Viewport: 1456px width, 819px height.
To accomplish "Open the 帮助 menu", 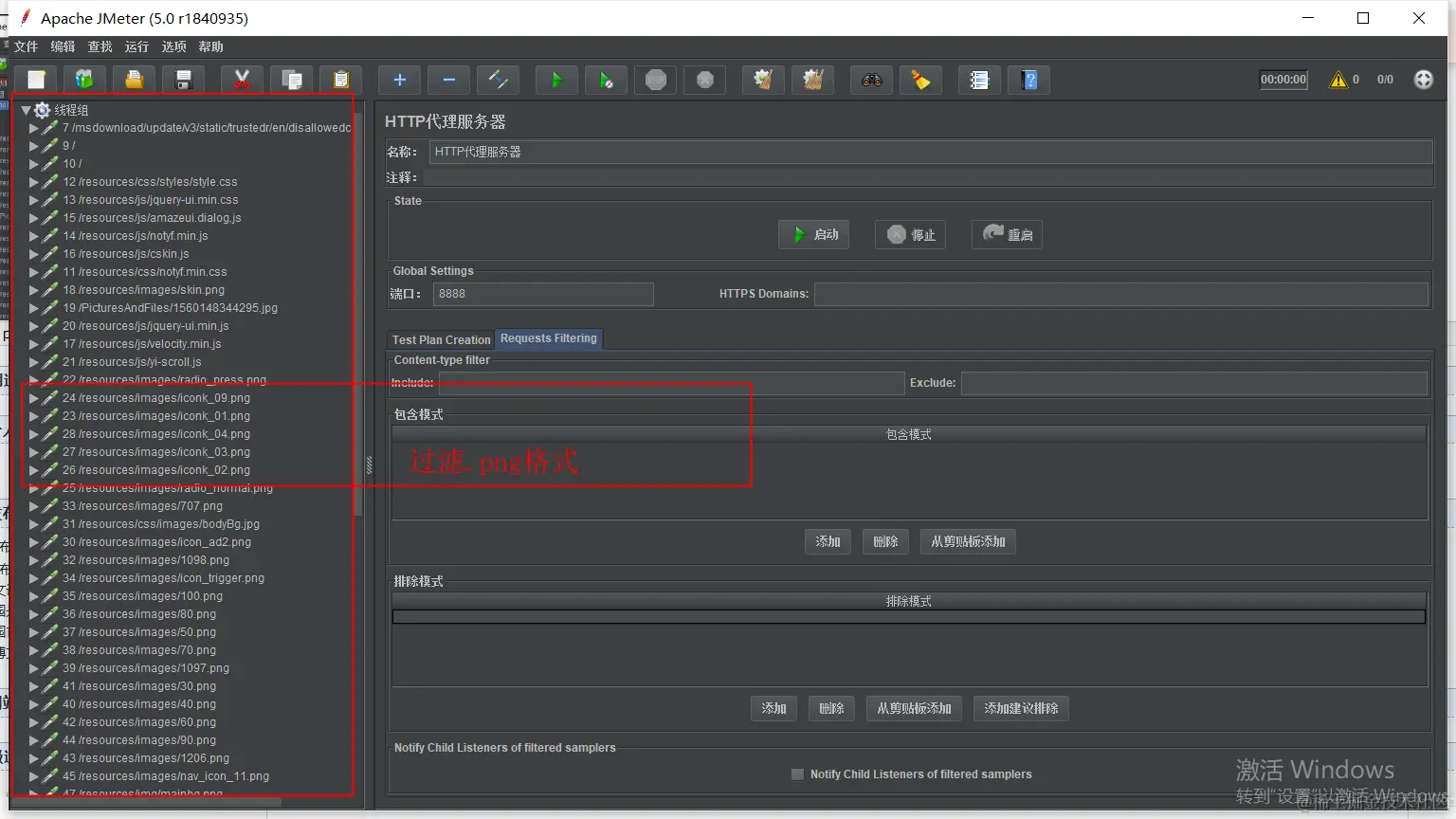I will (x=210, y=46).
